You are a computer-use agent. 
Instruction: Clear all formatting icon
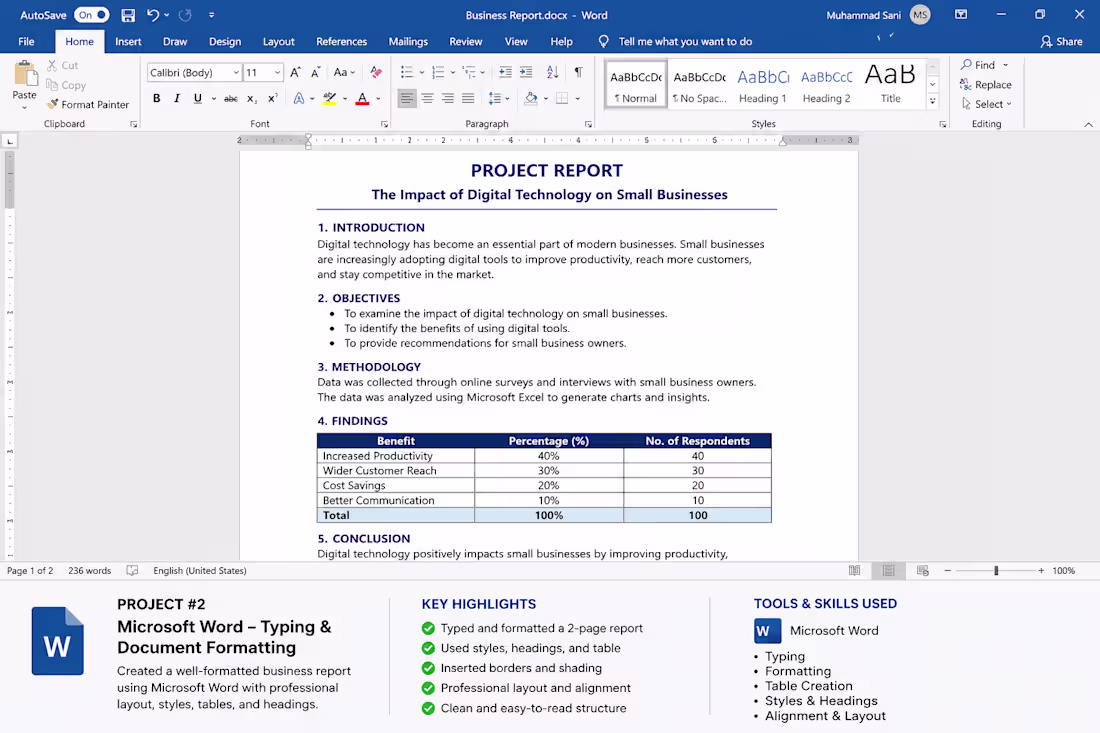[376, 72]
